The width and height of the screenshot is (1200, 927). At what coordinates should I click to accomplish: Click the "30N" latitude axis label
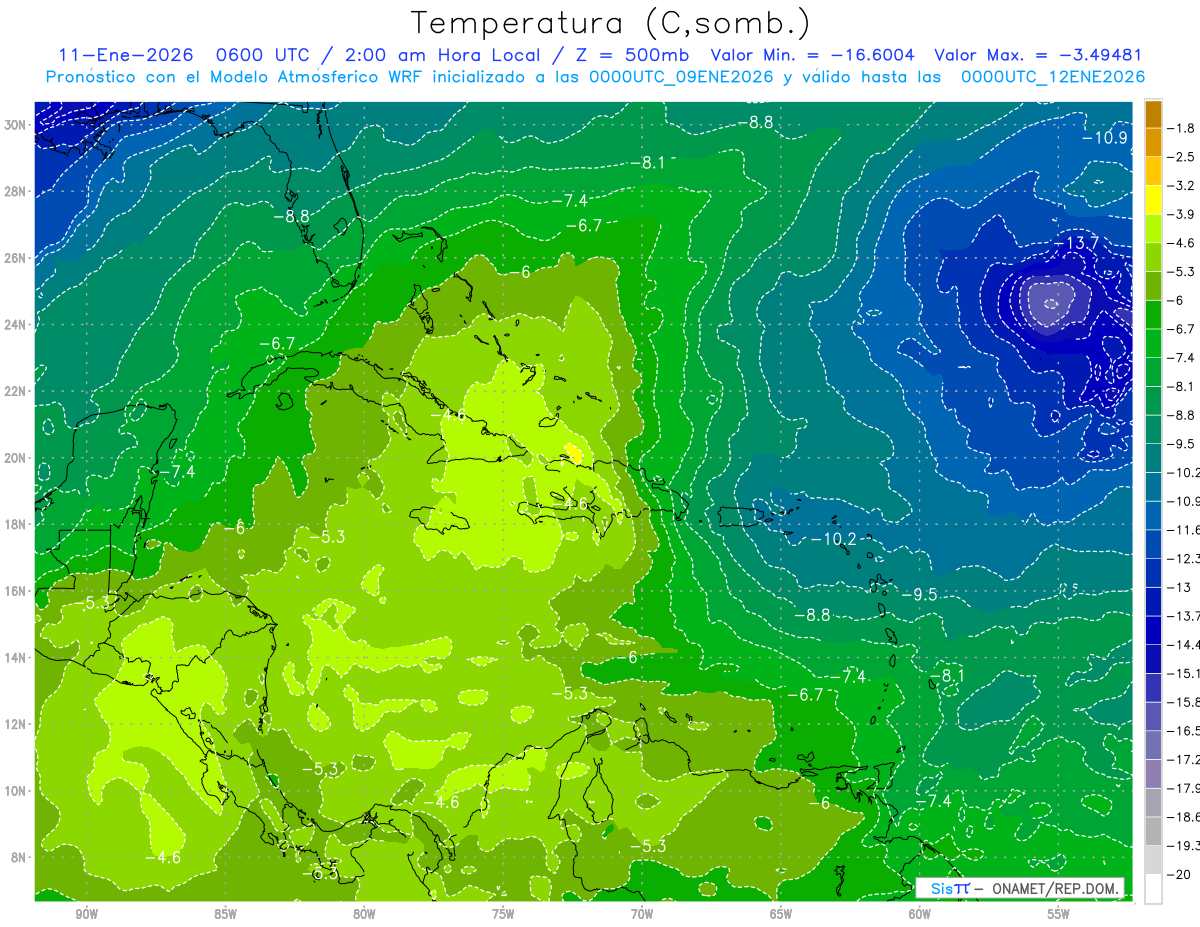click(x=15, y=125)
